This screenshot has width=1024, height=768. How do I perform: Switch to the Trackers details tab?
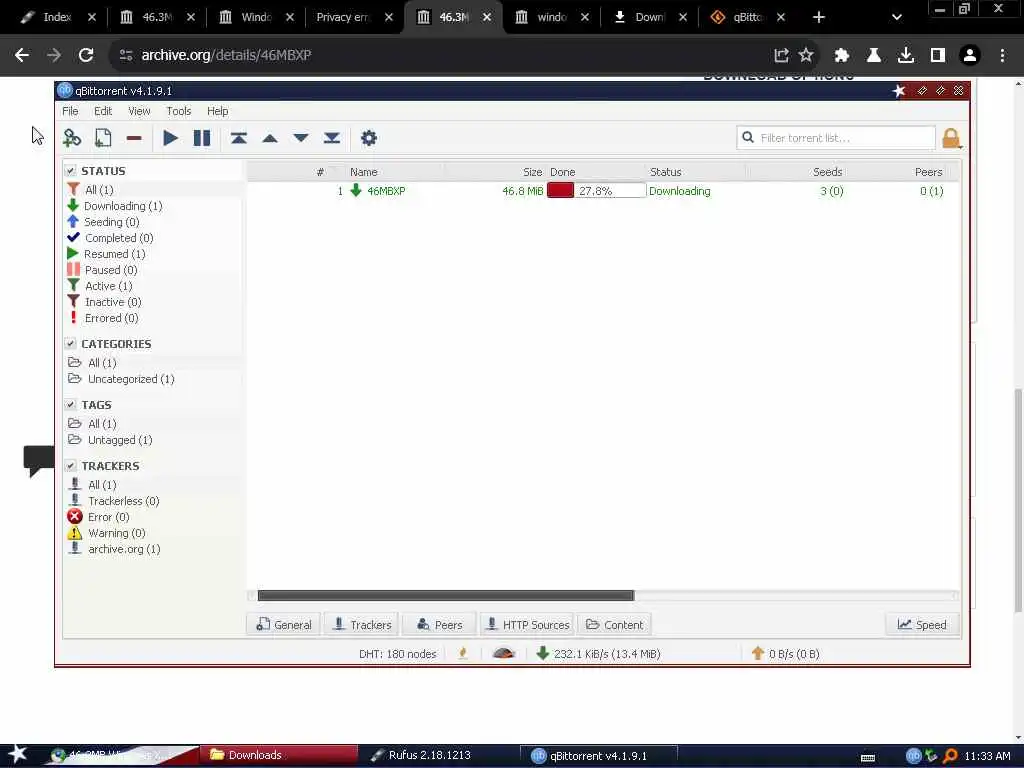tap(362, 624)
